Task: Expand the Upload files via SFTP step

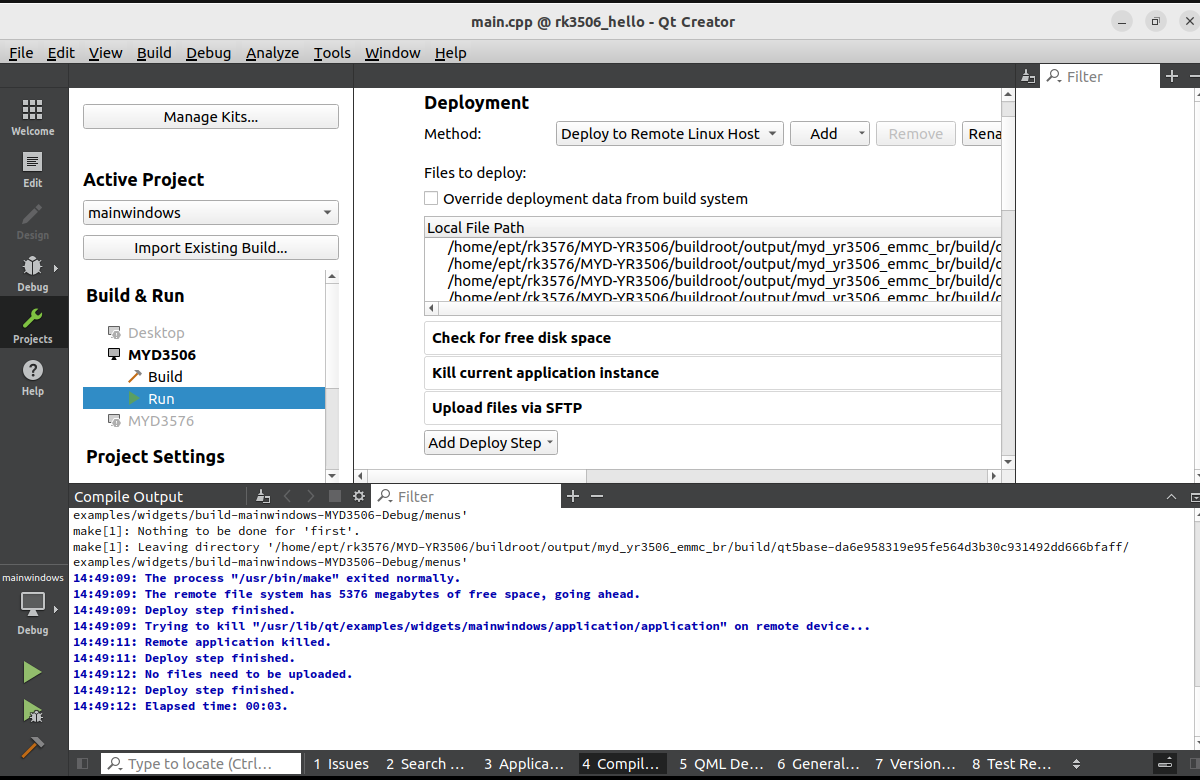Action: 712,408
